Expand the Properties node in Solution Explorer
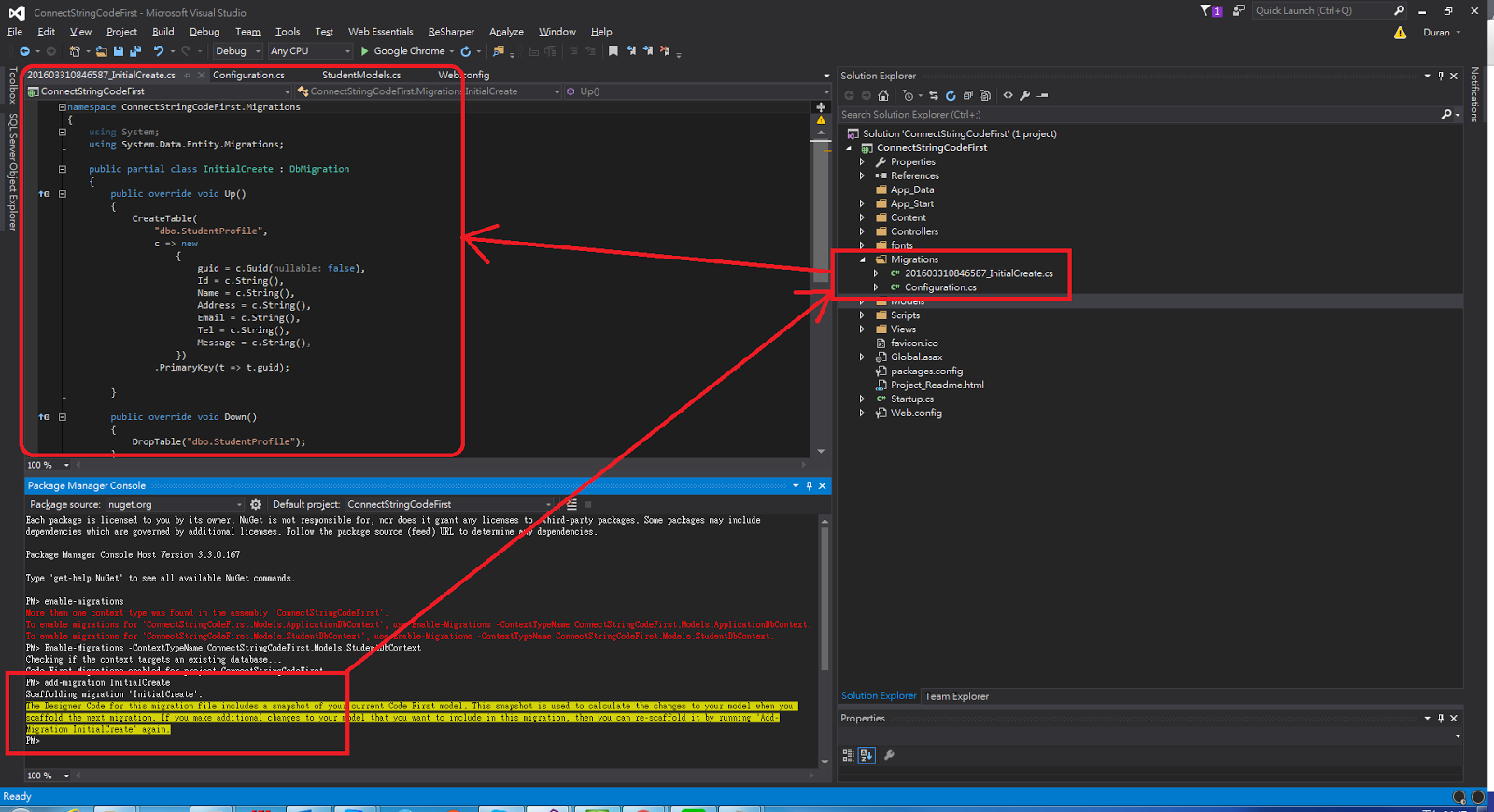1494x812 pixels. tap(862, 161)
